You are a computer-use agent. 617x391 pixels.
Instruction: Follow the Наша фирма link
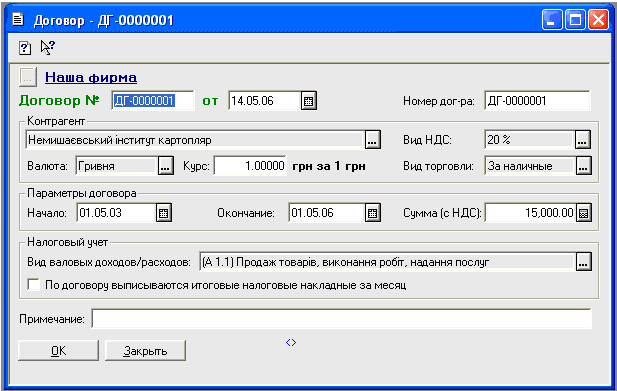click(91, 77)
